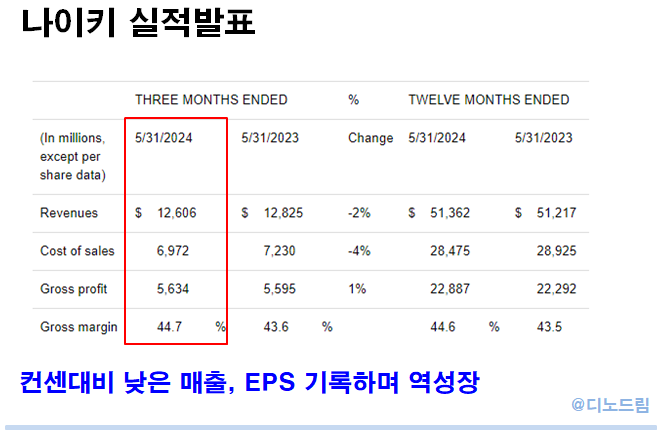Click the title 나이키 실적발표

[138, 22]
